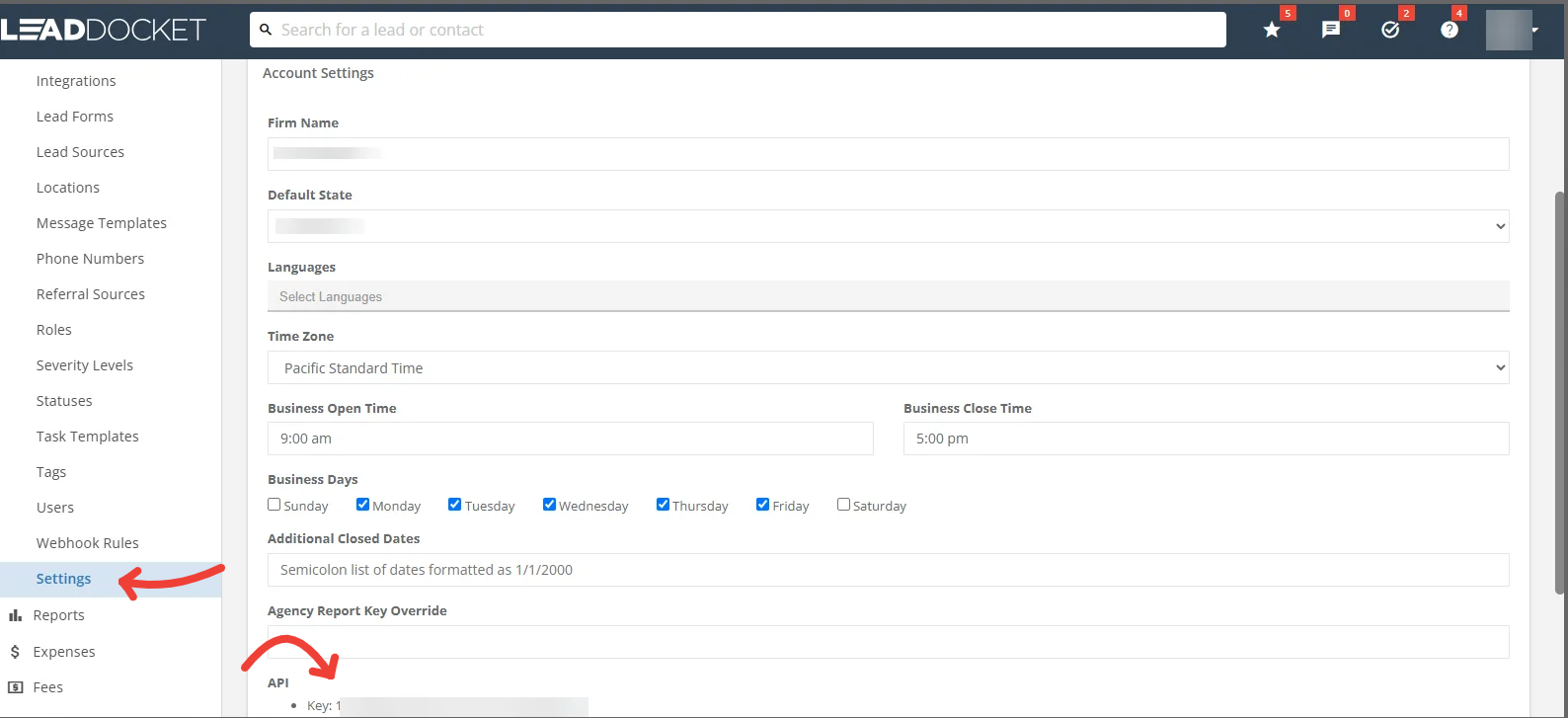
Task: Open the Reports section
Action: click(59, 615)
